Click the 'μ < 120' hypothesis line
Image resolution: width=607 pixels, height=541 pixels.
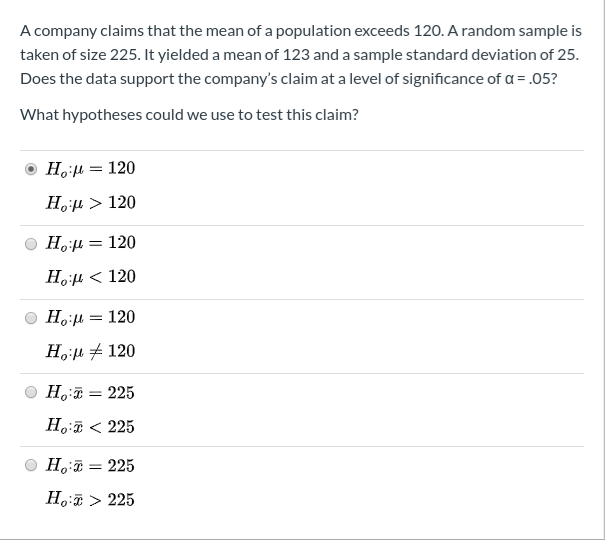(x=91, y=277)
